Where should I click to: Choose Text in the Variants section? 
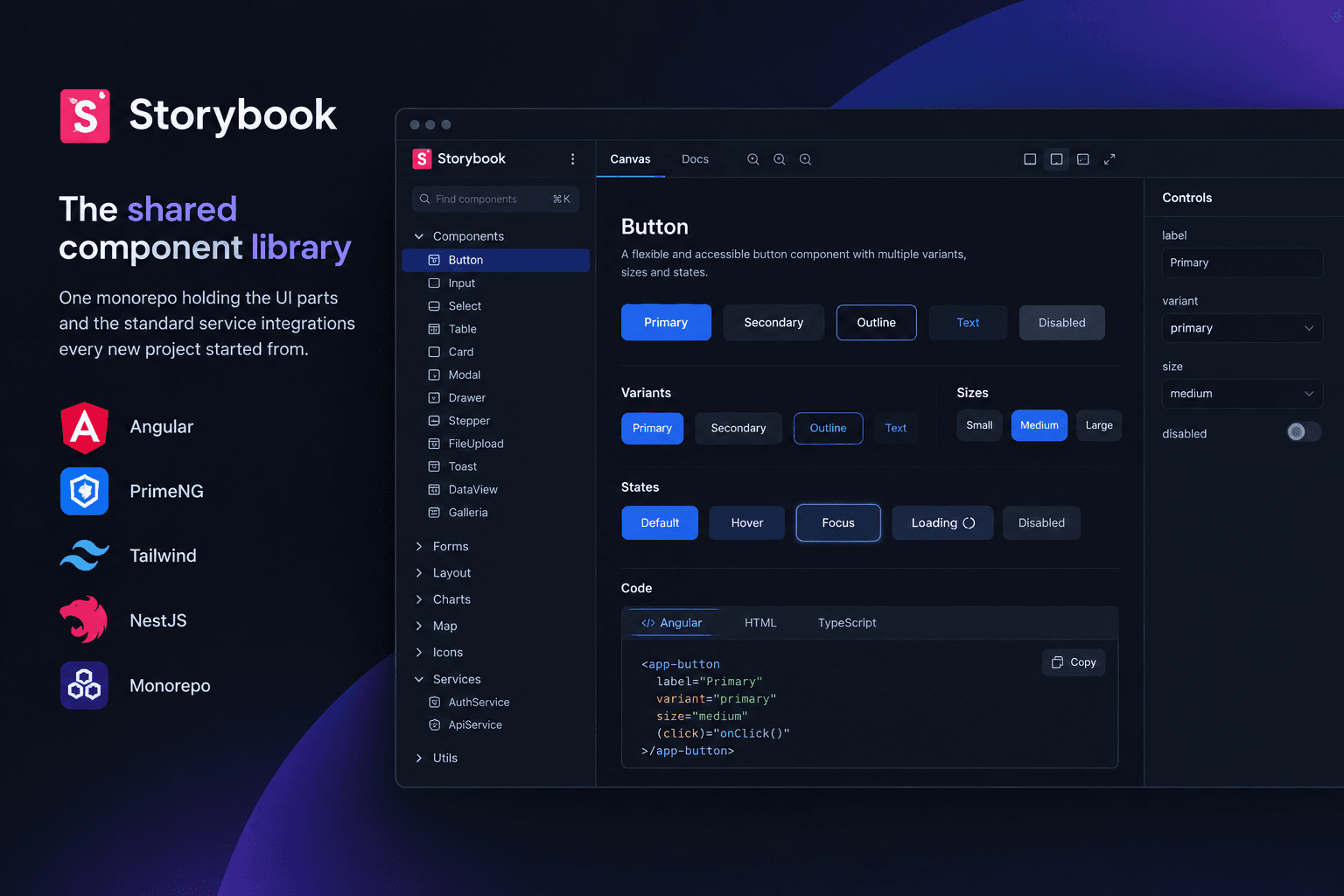[x=896, y=429]
